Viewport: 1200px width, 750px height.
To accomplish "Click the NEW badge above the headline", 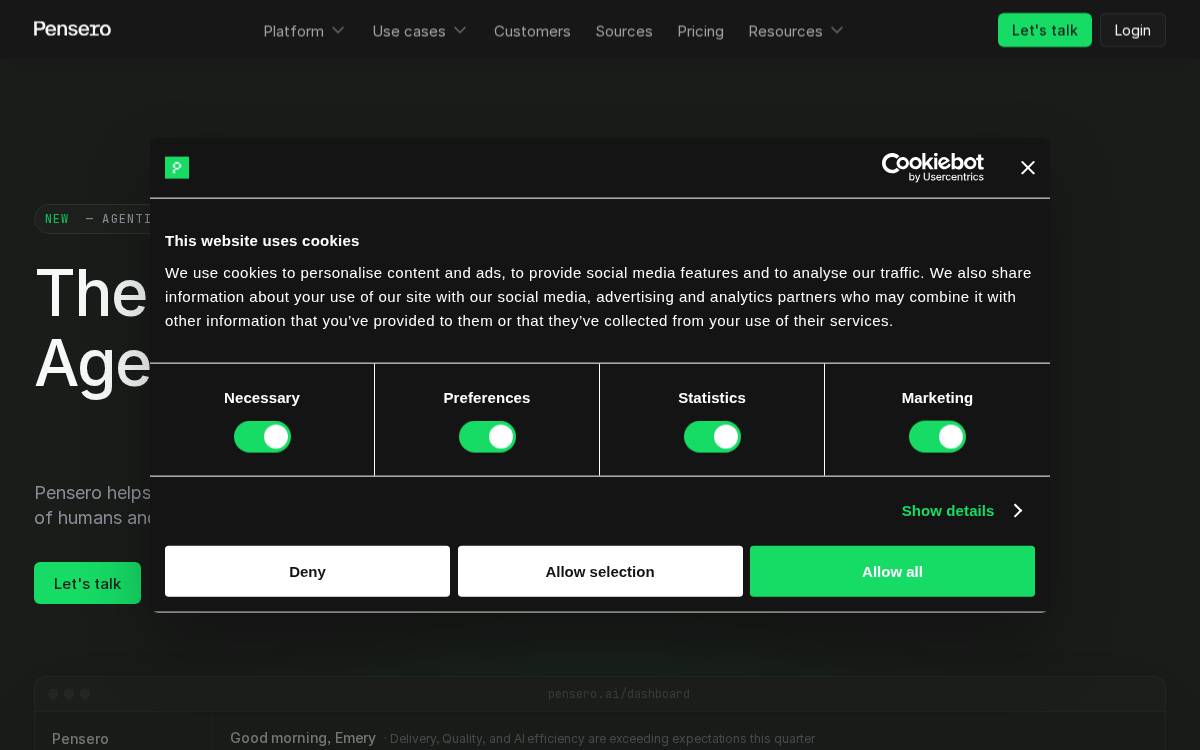I will 57,219.
